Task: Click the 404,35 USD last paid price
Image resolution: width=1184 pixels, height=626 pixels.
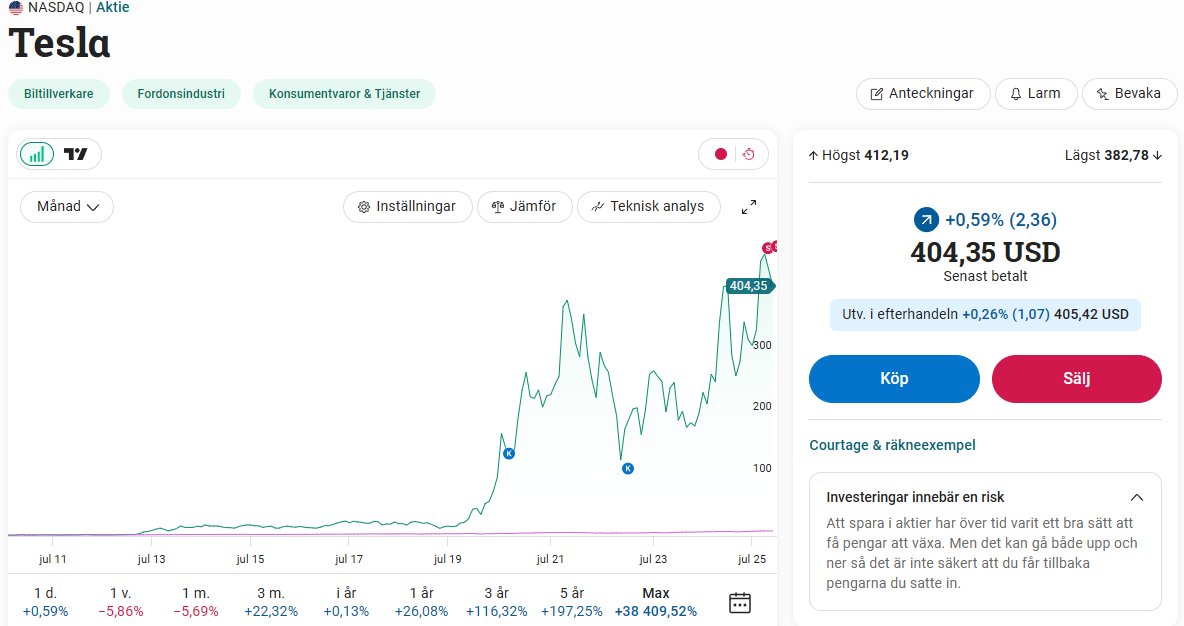Action: pyautogui.click(x=985, y=252)
